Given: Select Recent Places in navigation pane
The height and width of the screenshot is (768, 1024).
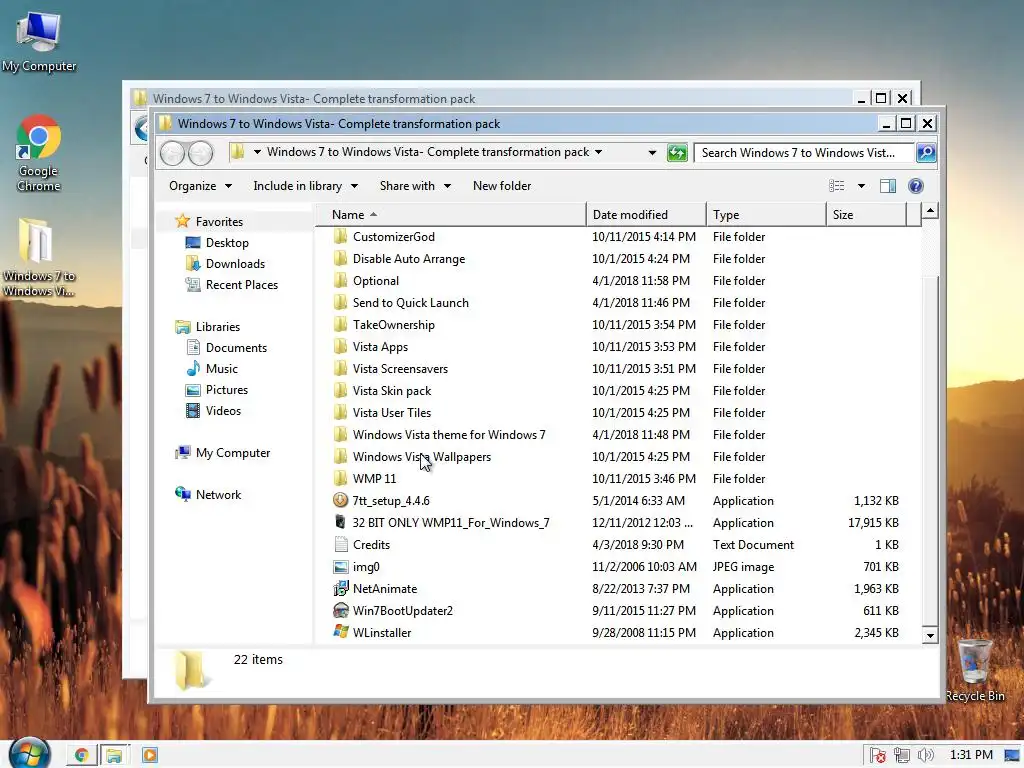Looking at the screenshot, I should point(242,285).
